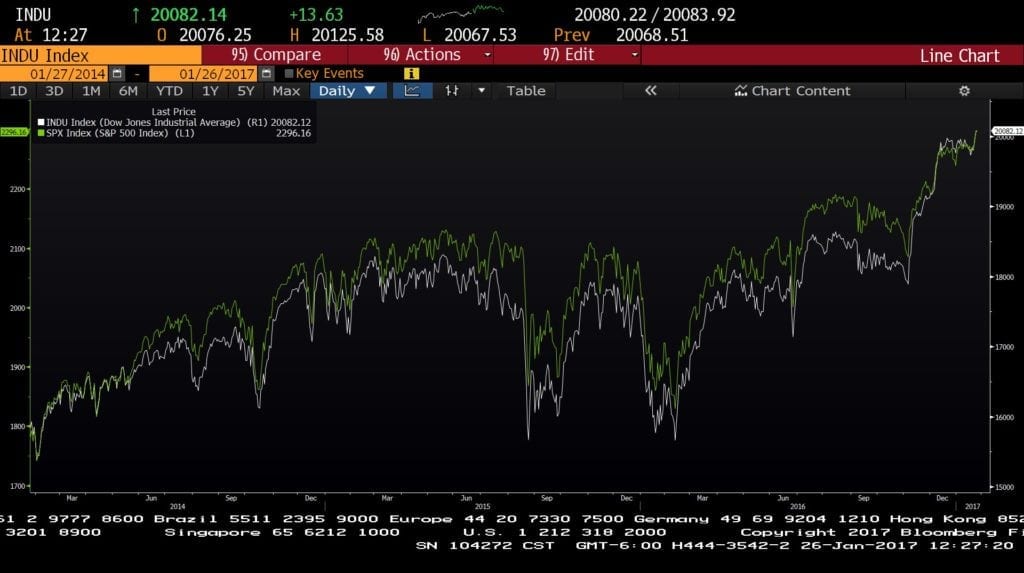Select the 1M range tab
The image size is (1024, 573).
tap(91, 91)
